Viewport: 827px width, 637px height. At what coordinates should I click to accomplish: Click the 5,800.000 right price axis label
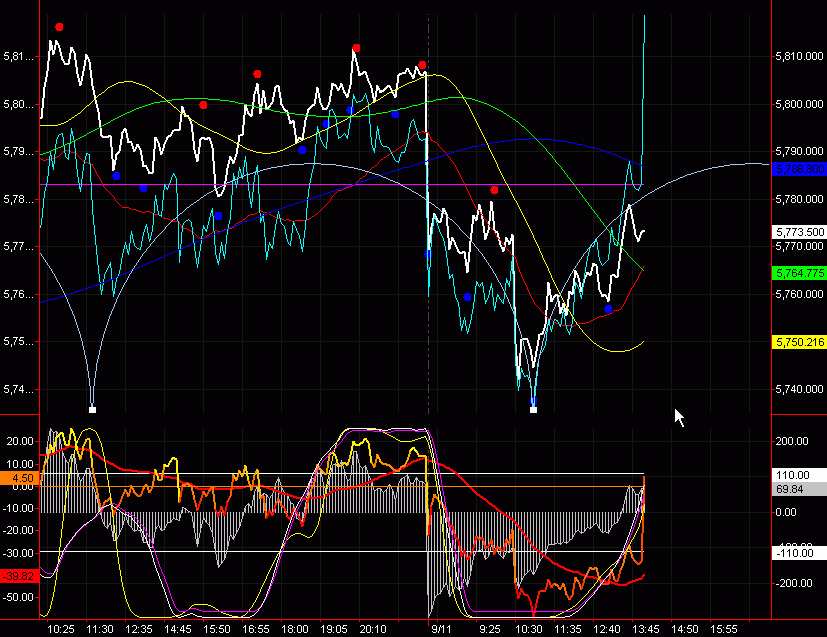[x=799, y=104]
